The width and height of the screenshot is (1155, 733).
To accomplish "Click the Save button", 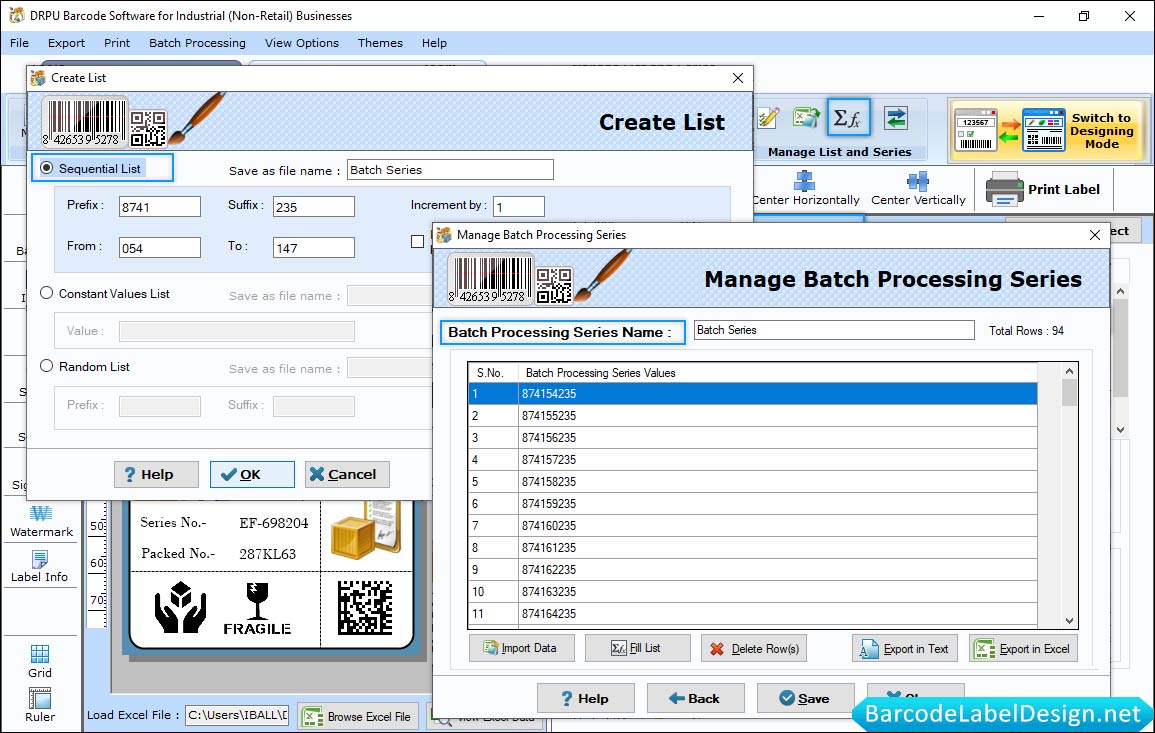I will point(805,698).
